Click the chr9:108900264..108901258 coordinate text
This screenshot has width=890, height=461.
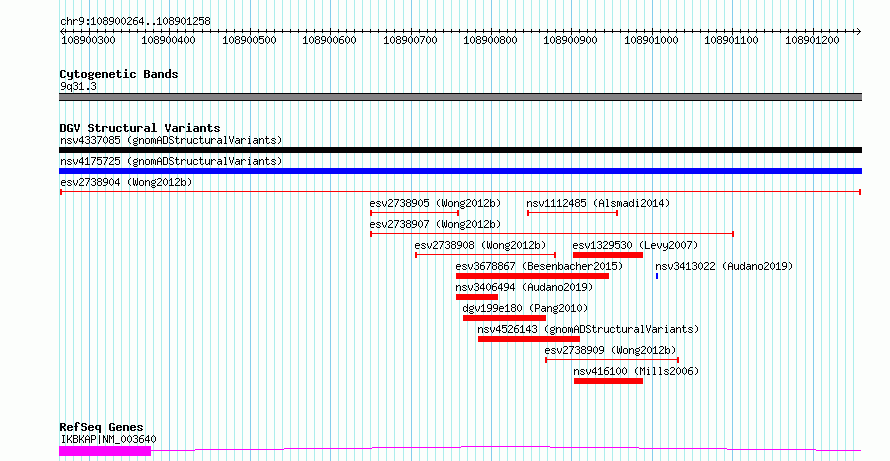point(136,22)
